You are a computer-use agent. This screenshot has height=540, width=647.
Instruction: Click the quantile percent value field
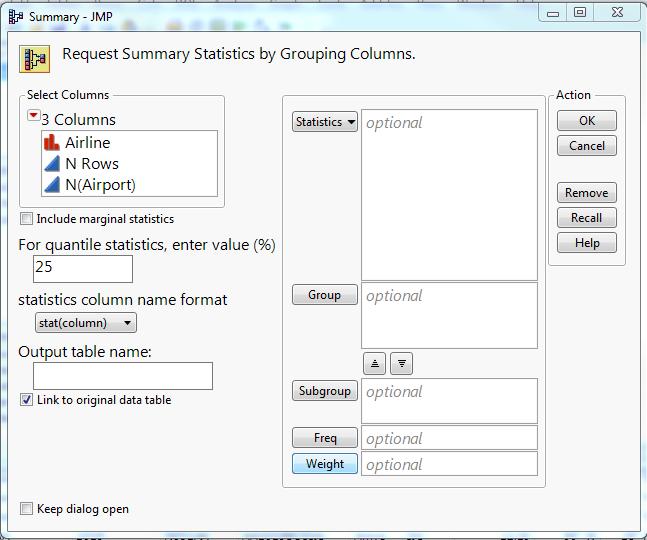(x=83, y=268)
